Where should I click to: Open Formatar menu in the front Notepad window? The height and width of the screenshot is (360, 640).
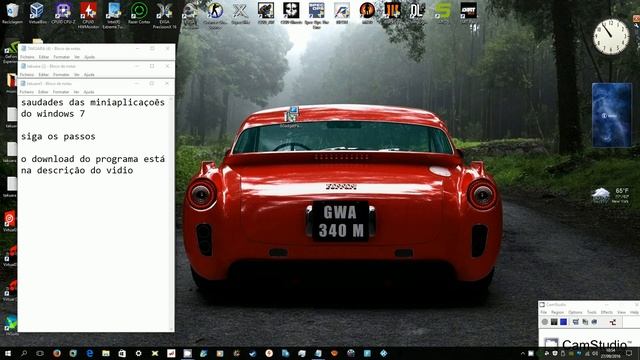point(61,92)
